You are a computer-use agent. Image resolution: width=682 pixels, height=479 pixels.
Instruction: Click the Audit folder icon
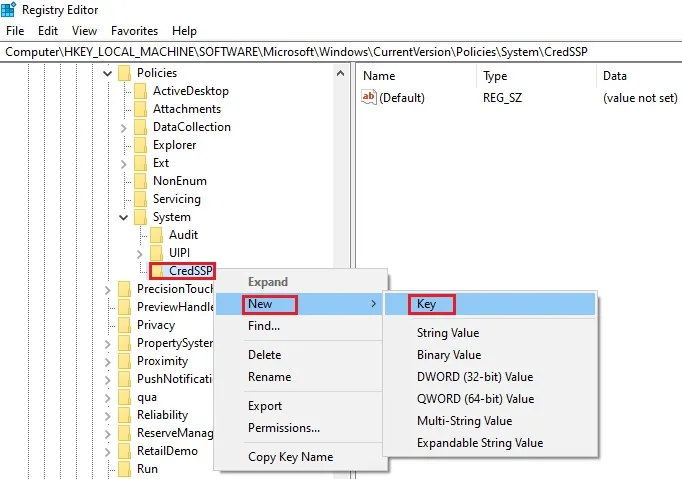click(x=157, y=235)
